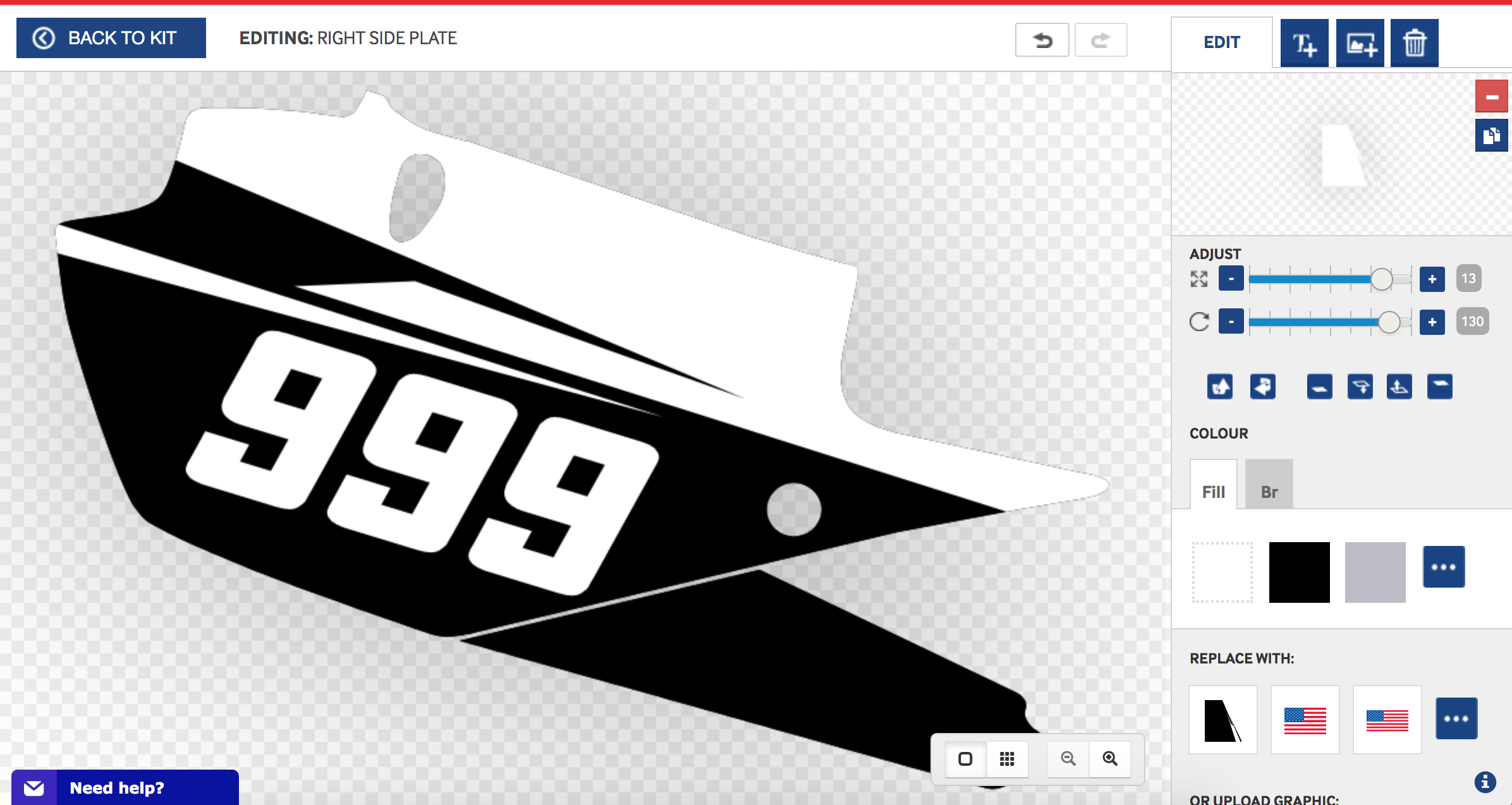Click the trash delete icon
Viewport: 1512px width, 805px height.
click(x=1414, y=43)
